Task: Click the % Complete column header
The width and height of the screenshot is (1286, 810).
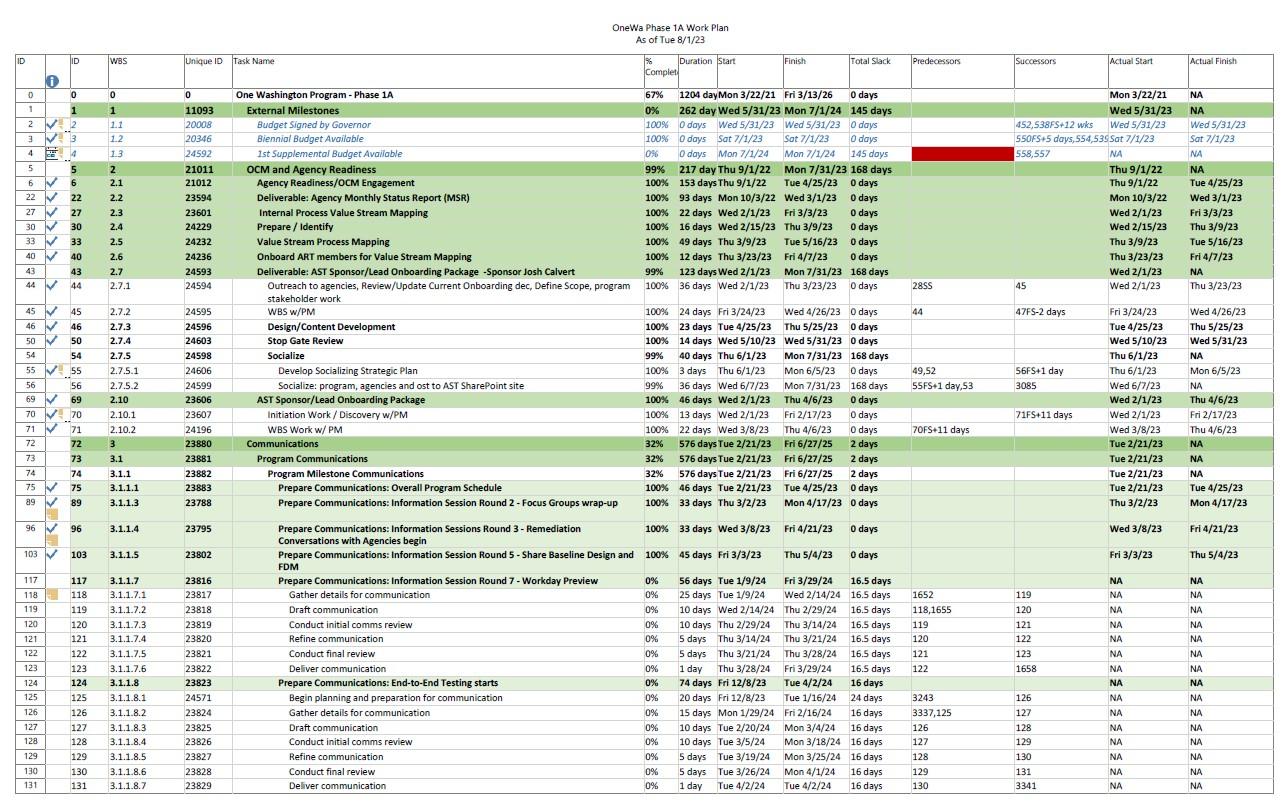Action: (x=661, y=67)
